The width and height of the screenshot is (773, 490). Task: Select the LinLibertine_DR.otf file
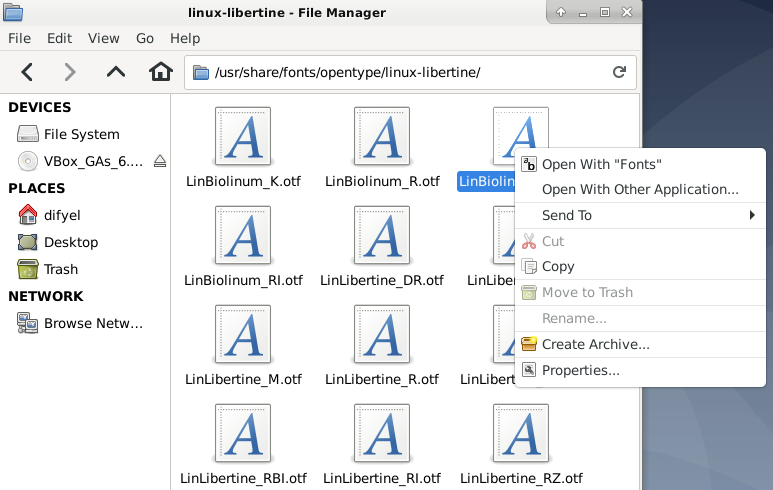(x=382, y=246)
